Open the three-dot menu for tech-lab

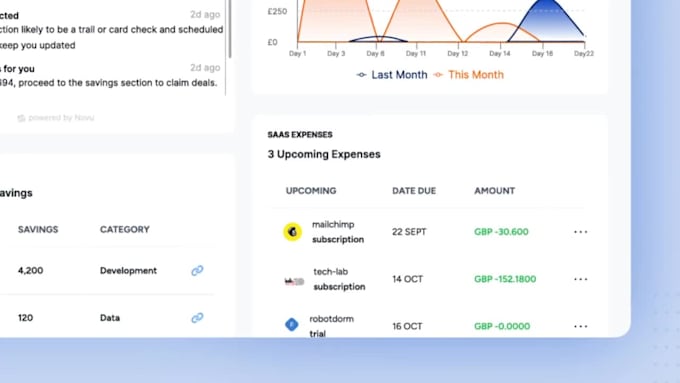click(x=581, y=279)
